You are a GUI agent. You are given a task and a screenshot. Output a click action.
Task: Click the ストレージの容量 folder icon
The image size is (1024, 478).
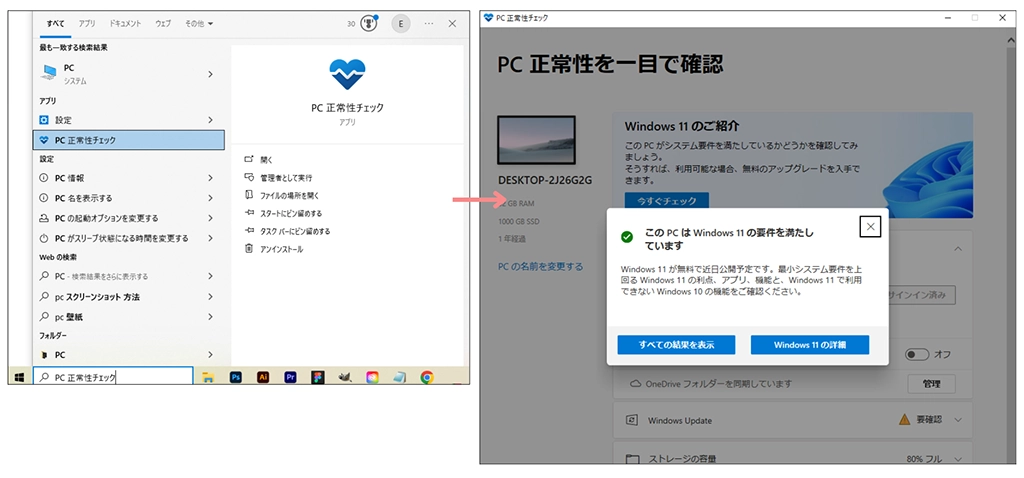pyautogui.click(x=632, y=458)
